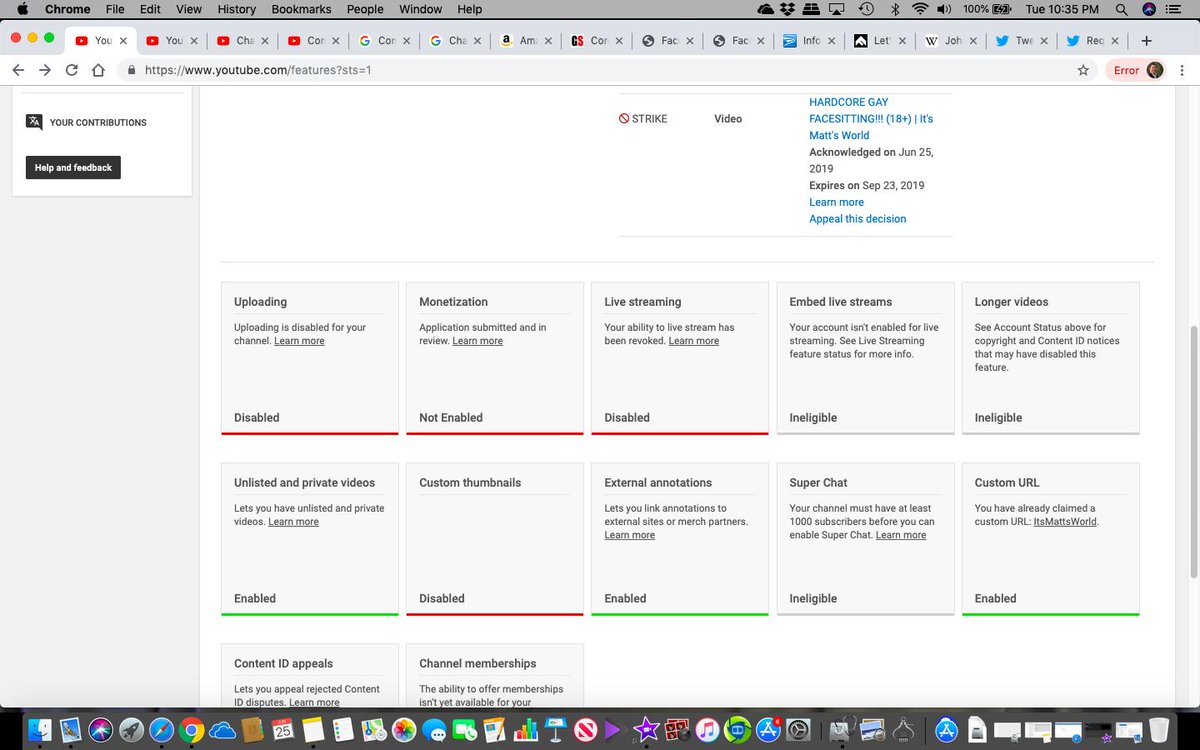Click the Bluetooth menu bar icon
The image size is (1200, 750).
(x=895, y=9)
